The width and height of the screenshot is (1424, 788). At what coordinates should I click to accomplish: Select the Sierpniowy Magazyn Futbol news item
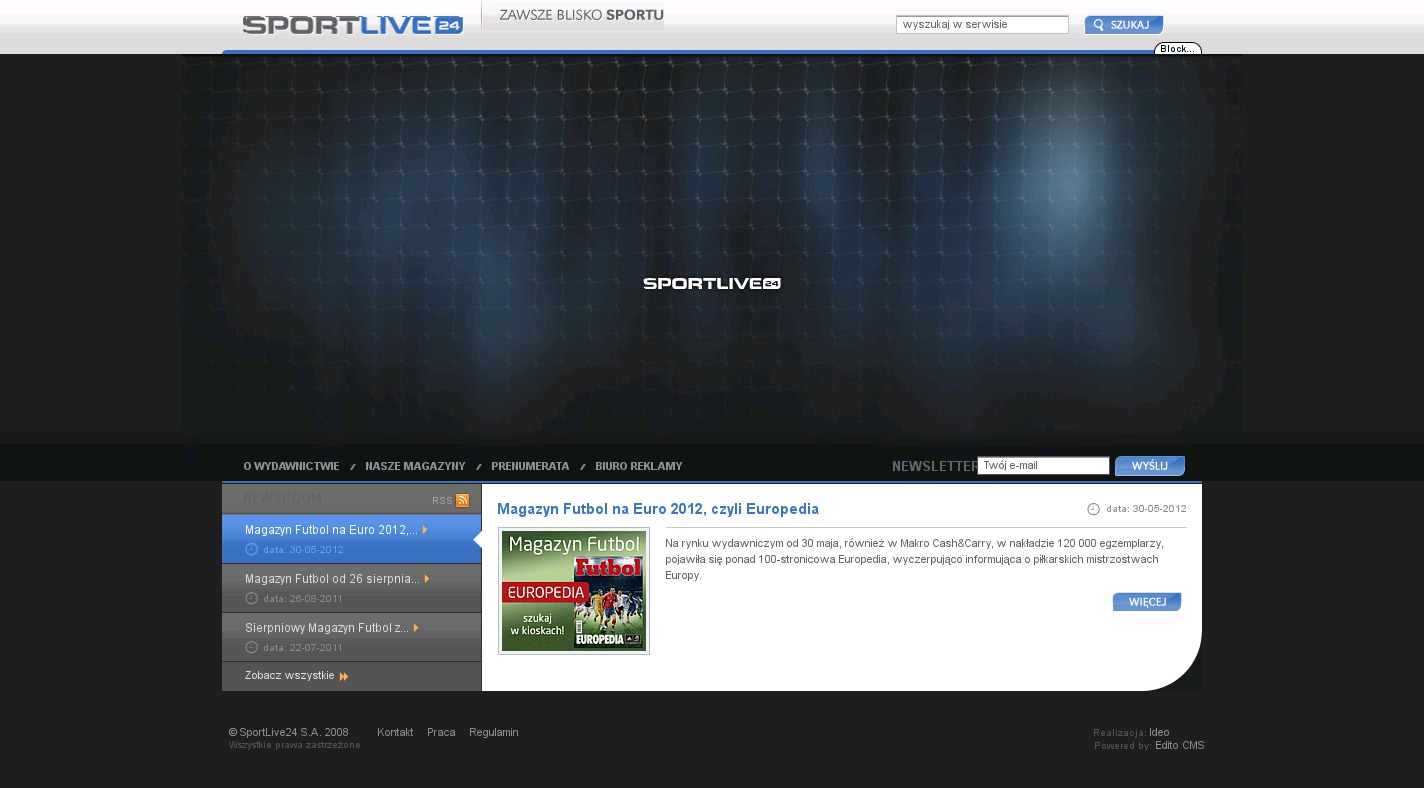[x=326, y=628]
